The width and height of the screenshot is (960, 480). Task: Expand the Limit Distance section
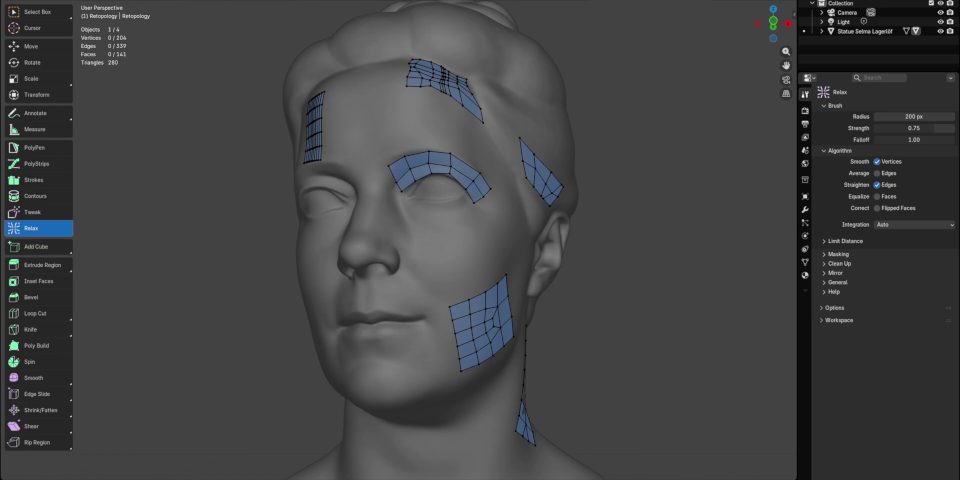[x=845, y=241]
